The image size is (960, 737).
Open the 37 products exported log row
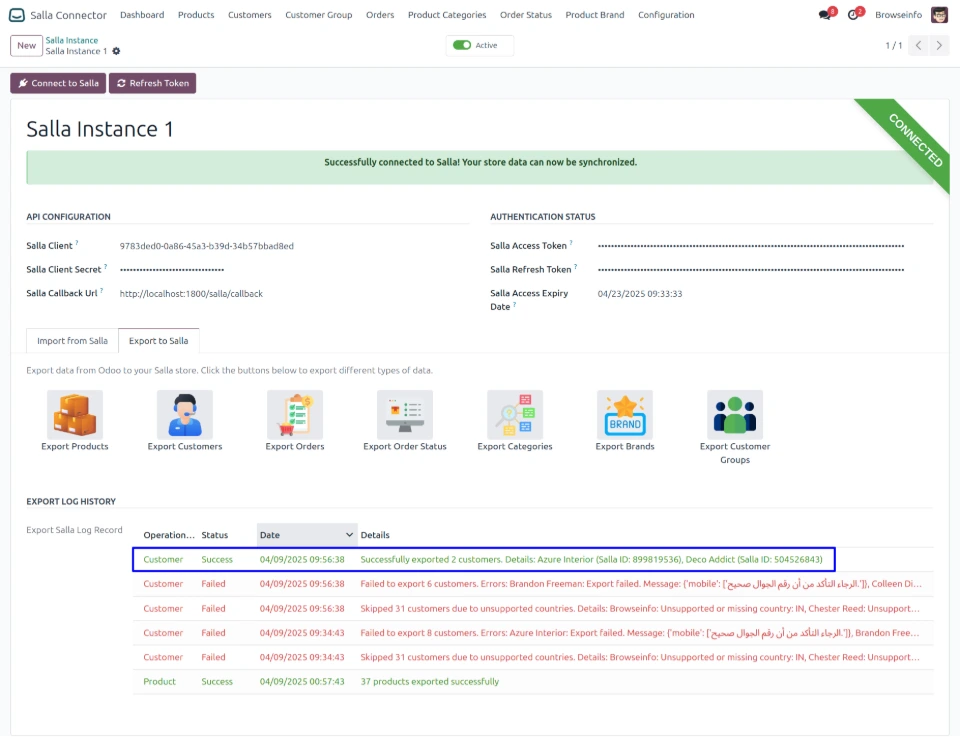coord(429,682)
